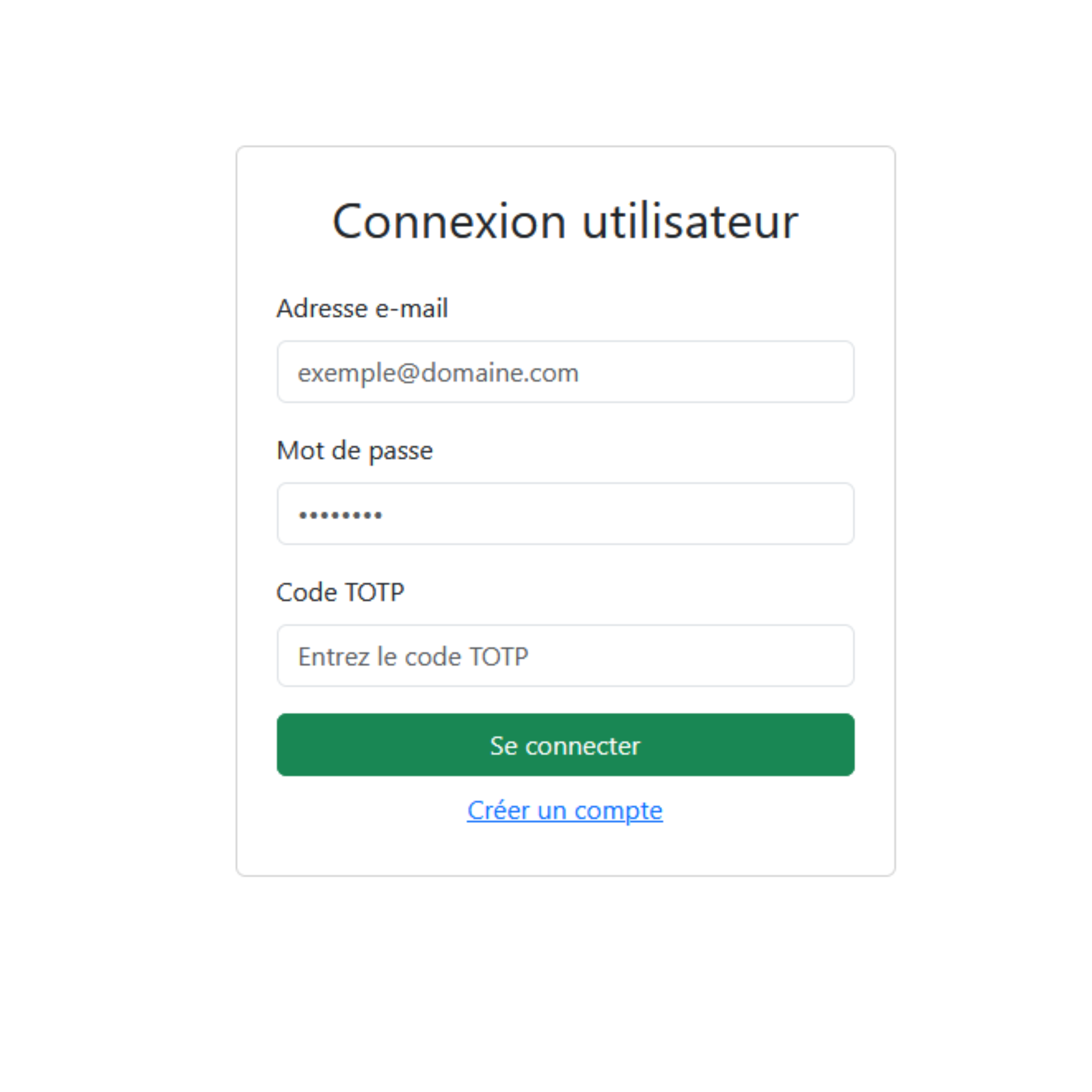Activate the email address text box

tap(565, 372)
